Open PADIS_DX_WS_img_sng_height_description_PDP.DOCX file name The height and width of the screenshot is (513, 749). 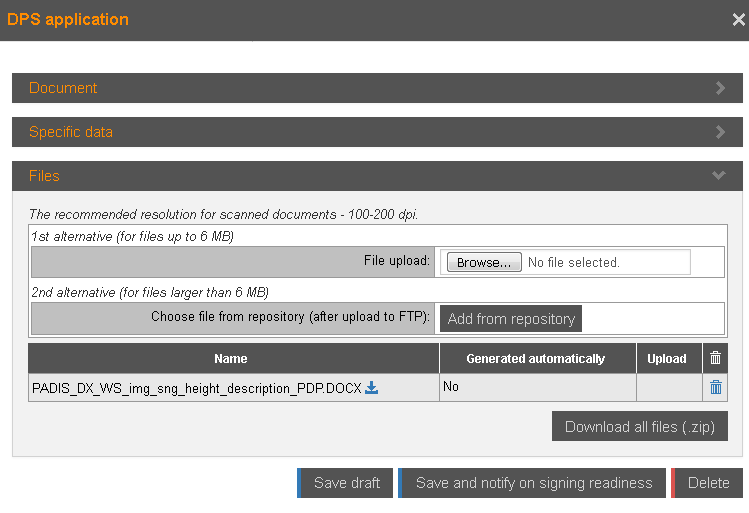click(196, 388)
